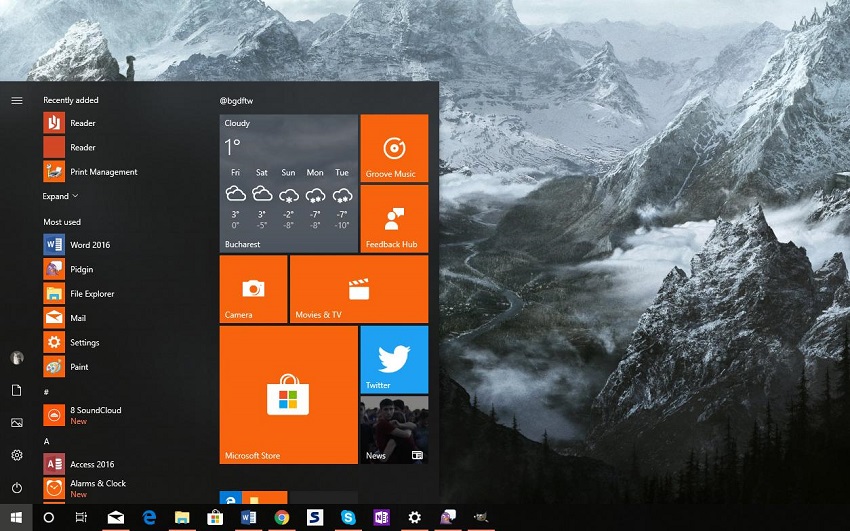Launch Pidgin from the Most used list
This screenshot has height=531, width=850.
pyautogui.click(x=82, y=270)
